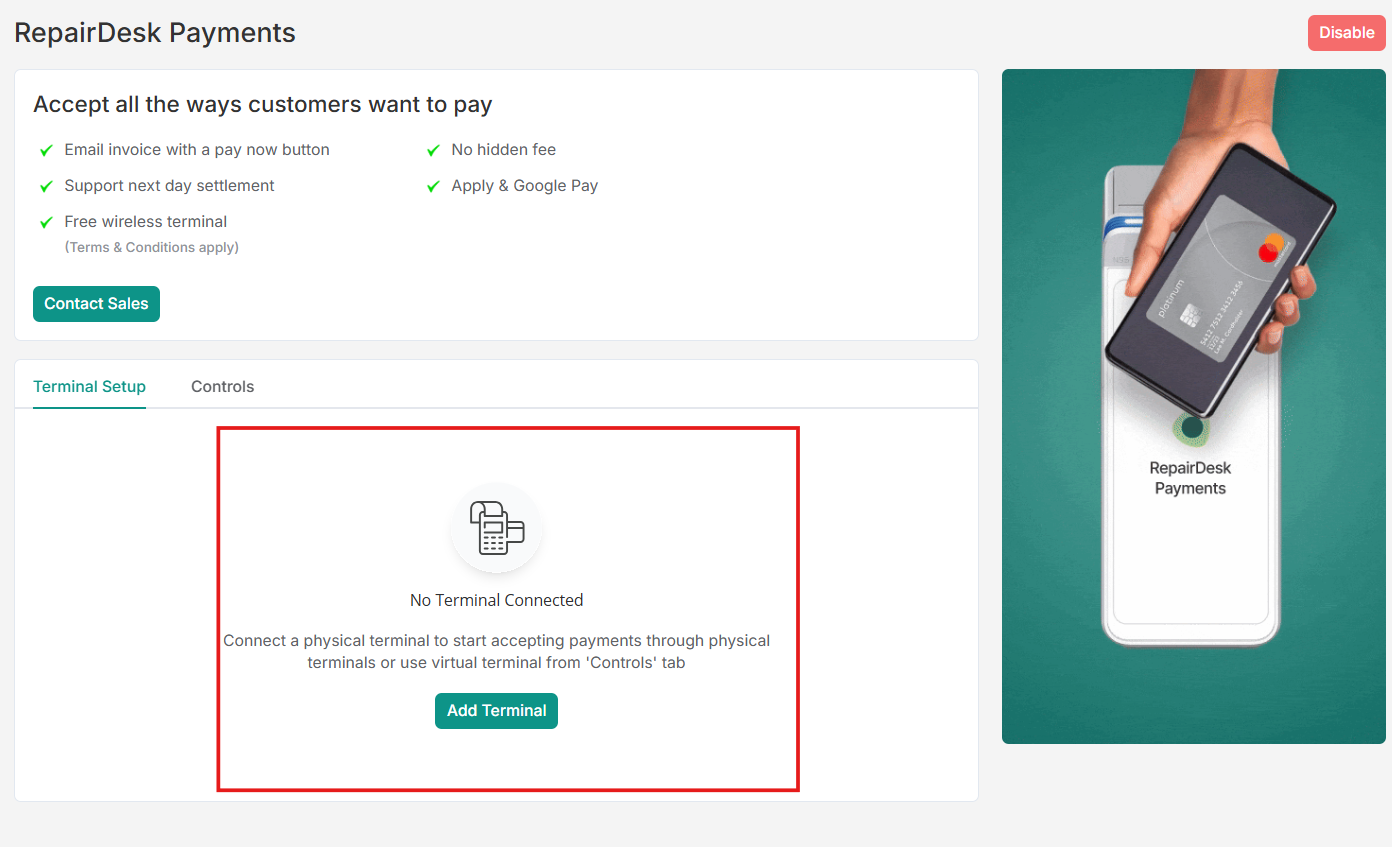Click the Terms & Conditions apply note
The image size is (1392, 847).
151,247
